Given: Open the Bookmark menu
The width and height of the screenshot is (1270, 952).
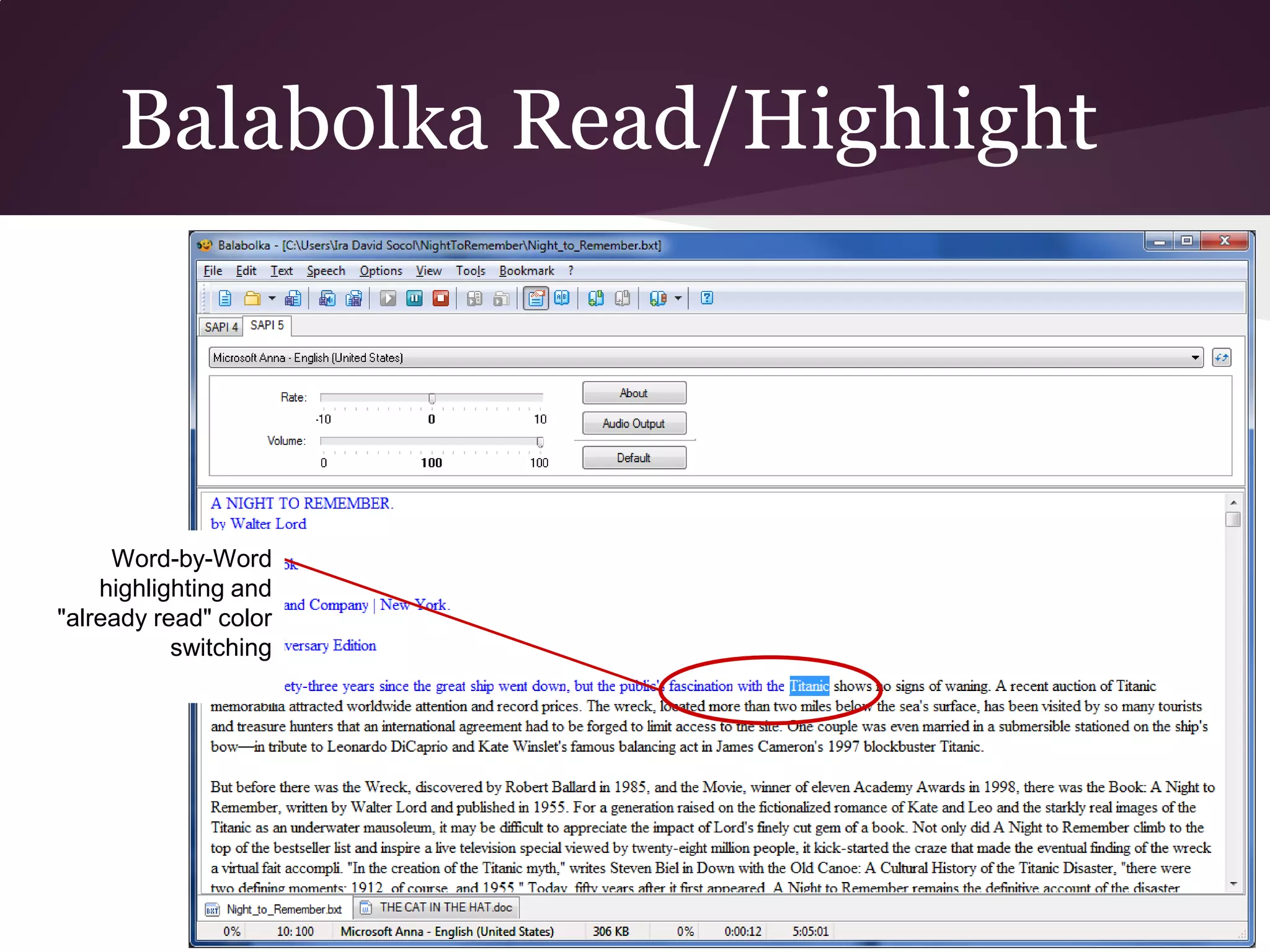Looking at the screenshot, I should click(526, 271).
